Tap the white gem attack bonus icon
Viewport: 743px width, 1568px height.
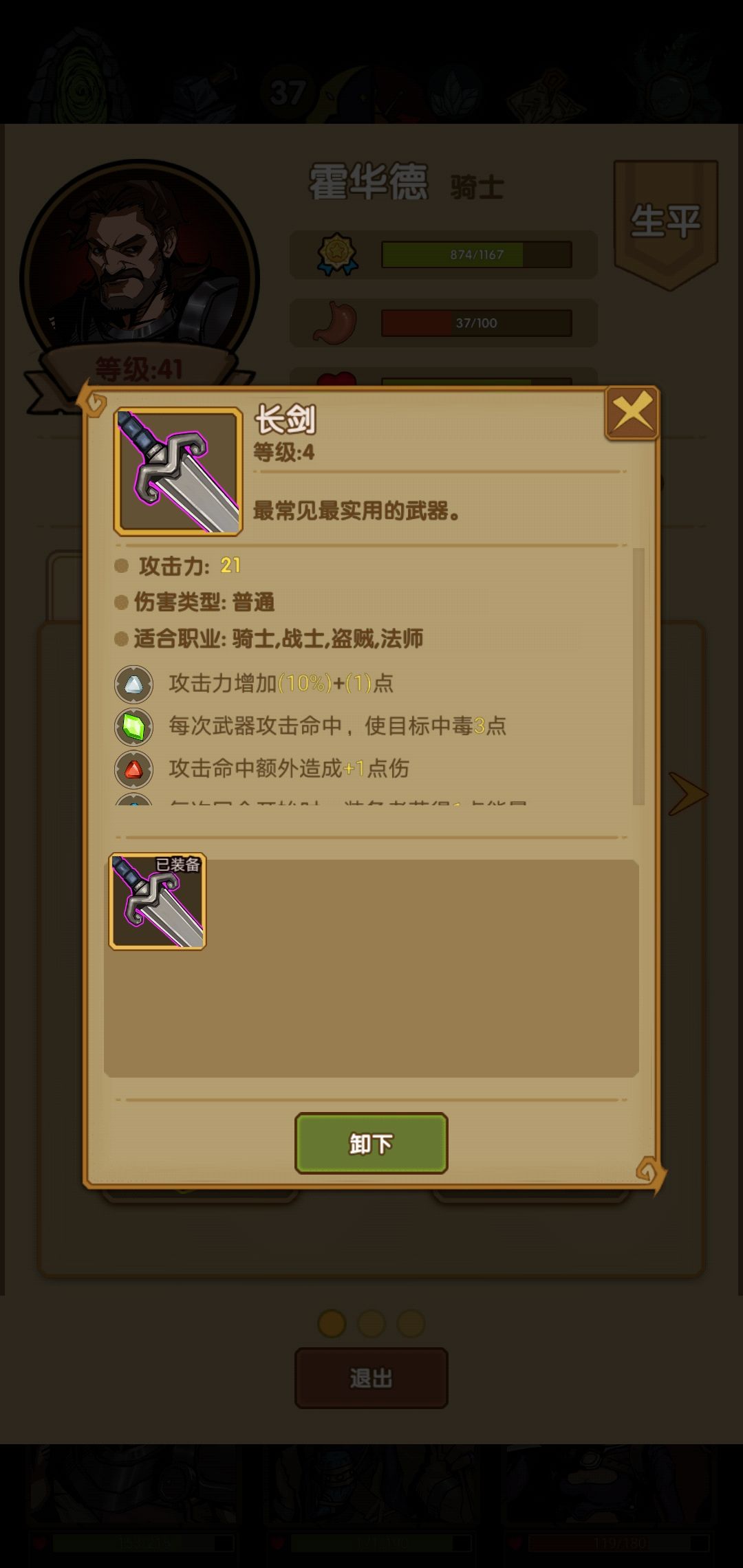click(133, 684)
